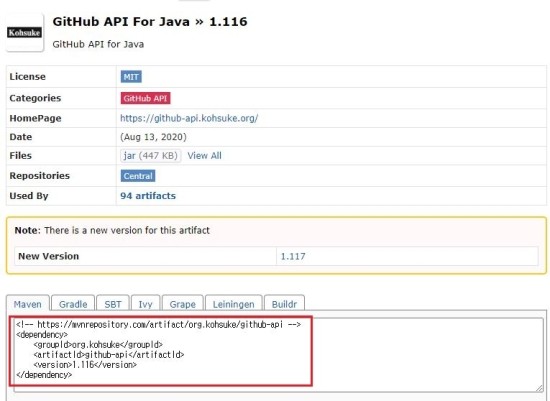Open the Central repository badge
The image size is (550, 401).
point(138,176)
